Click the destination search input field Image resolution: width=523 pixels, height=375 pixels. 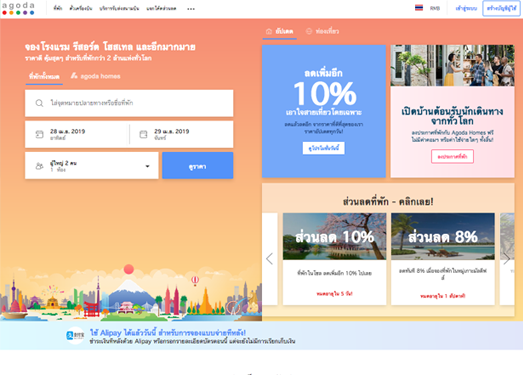(129, 103)
